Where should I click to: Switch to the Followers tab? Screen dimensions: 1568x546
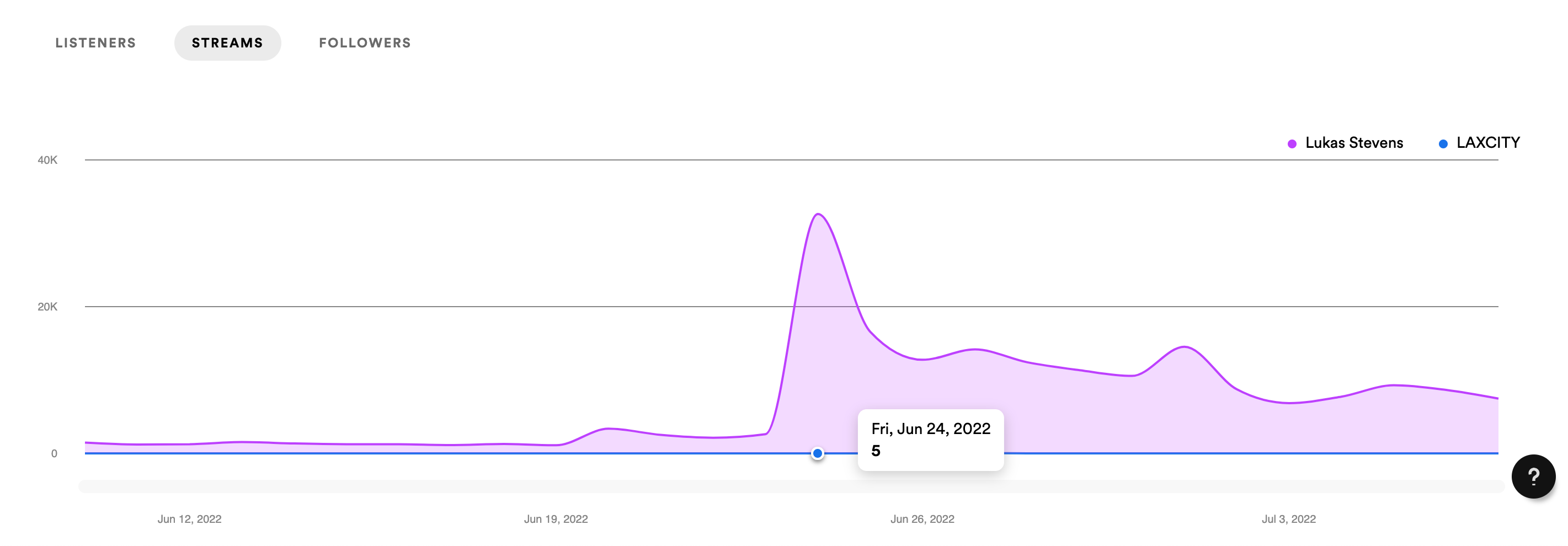[x=365, y=42]
